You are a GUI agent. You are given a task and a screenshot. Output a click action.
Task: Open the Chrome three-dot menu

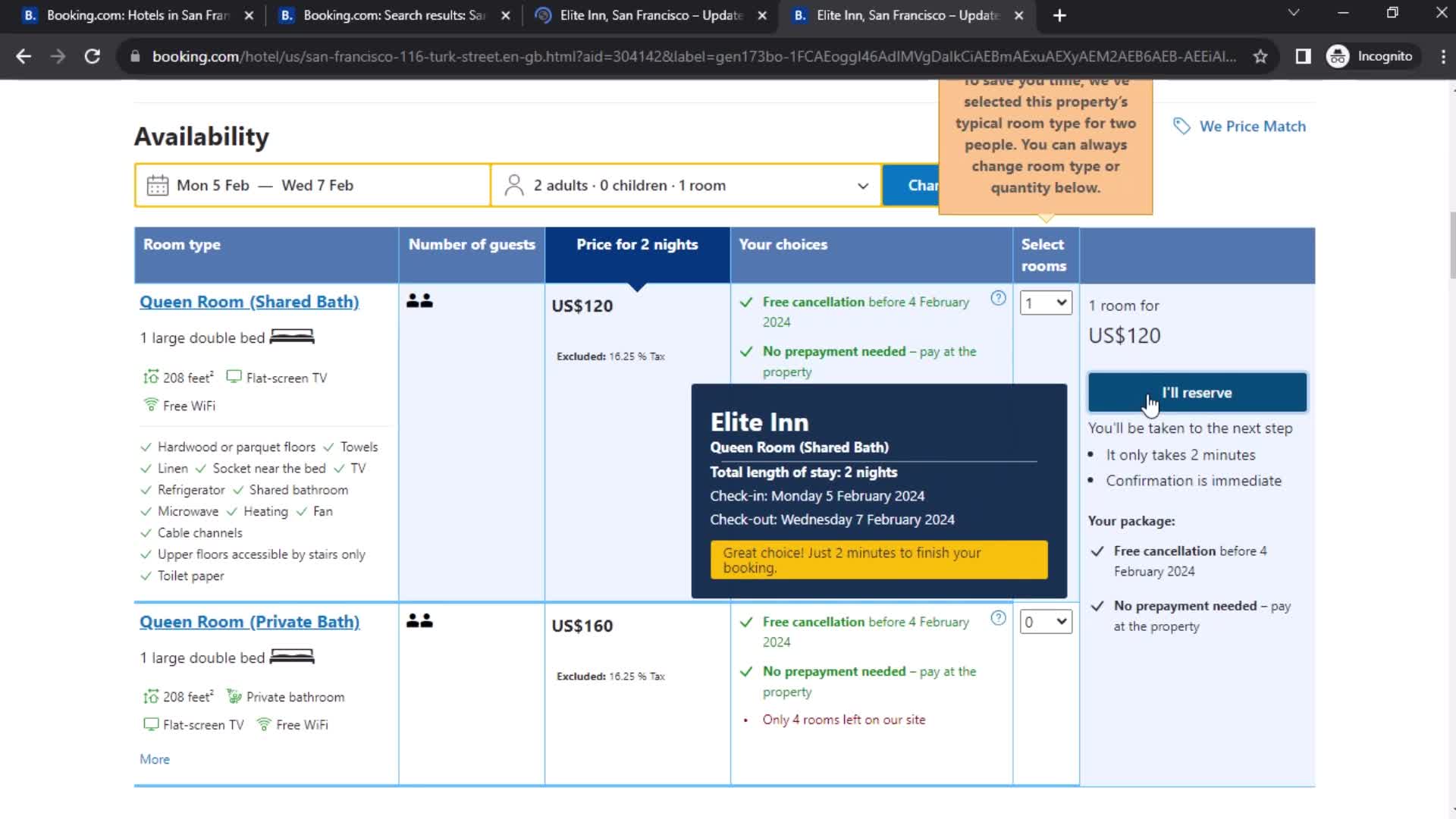coord(1442,56)
